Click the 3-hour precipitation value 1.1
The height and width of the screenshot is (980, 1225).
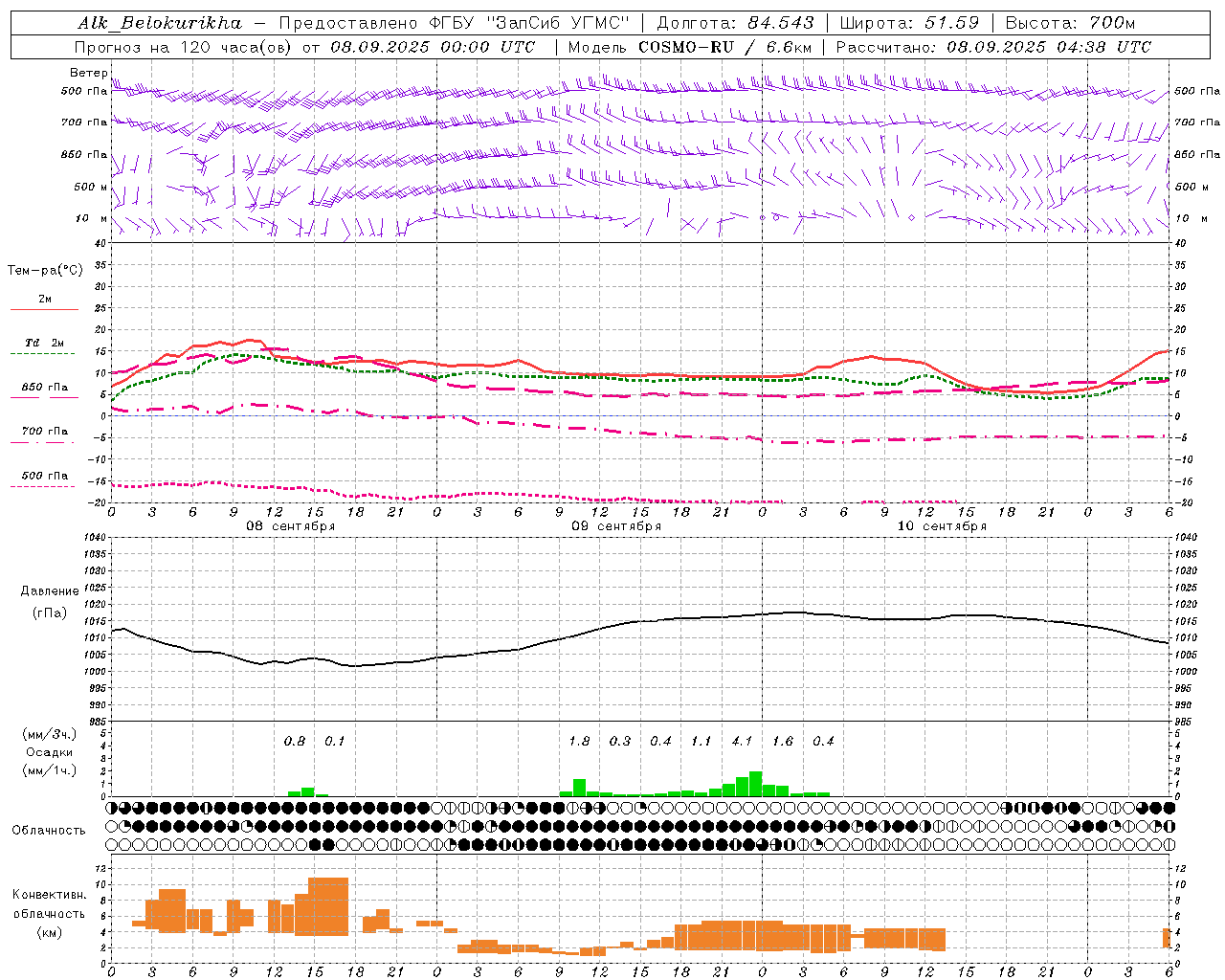click(x=702, y=741)
